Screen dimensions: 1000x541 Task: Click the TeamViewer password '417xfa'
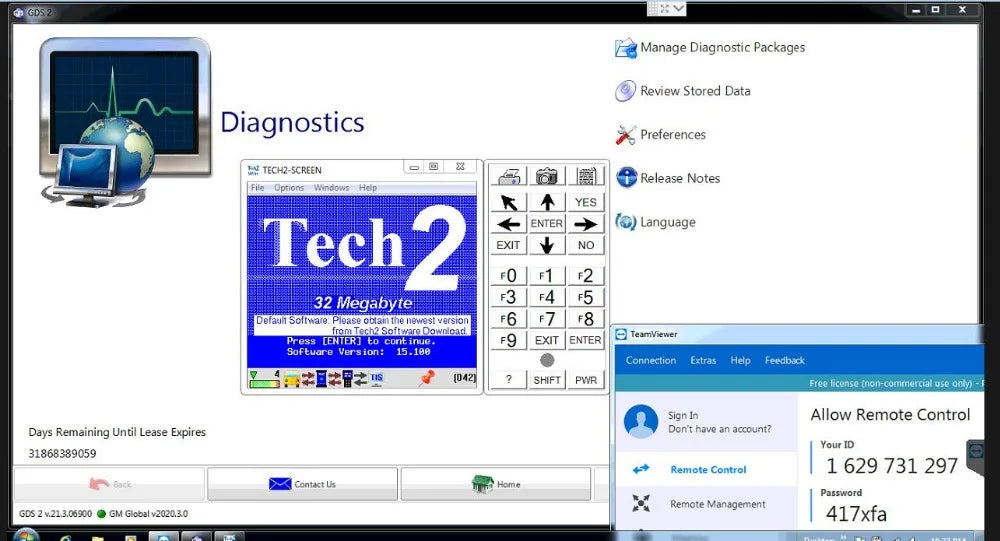pyautogui.click(x=856, y=514)
